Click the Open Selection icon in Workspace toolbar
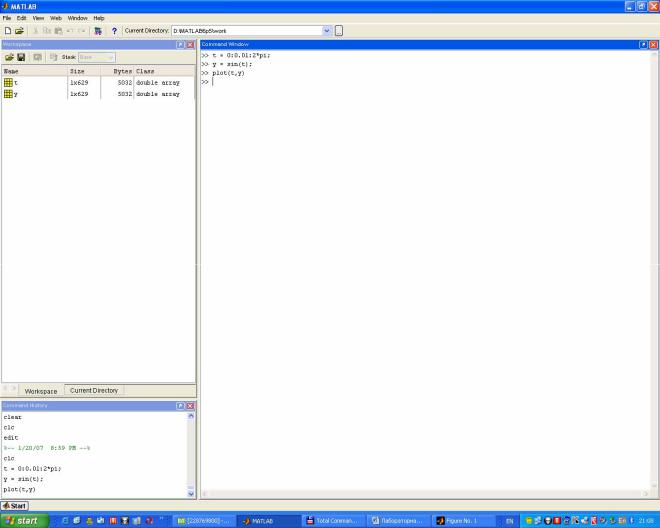The height and width of the screenshot is (528, 660). (37, 57)
